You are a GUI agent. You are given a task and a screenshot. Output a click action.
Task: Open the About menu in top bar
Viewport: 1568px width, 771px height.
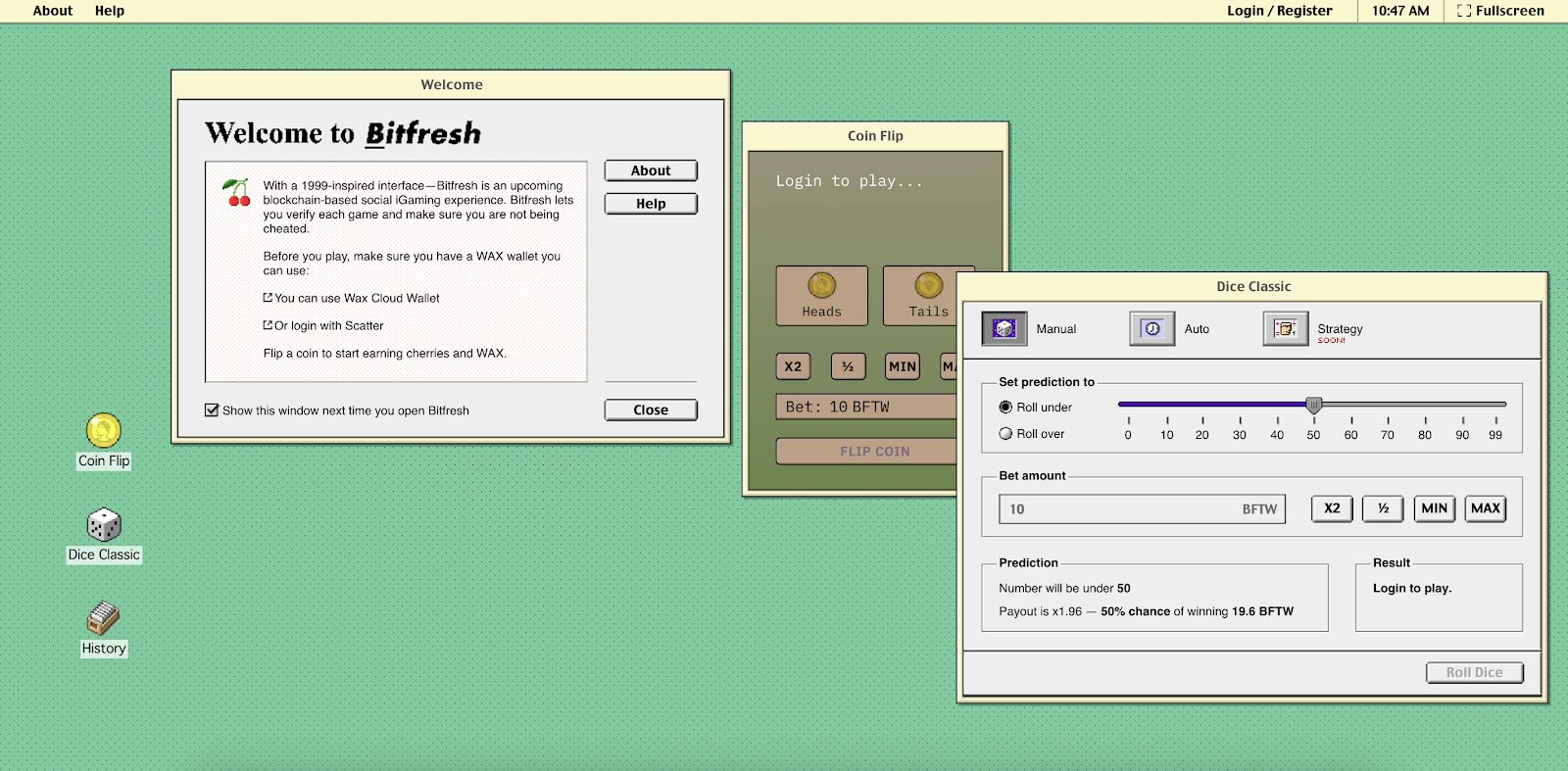[x=53, y=11]
